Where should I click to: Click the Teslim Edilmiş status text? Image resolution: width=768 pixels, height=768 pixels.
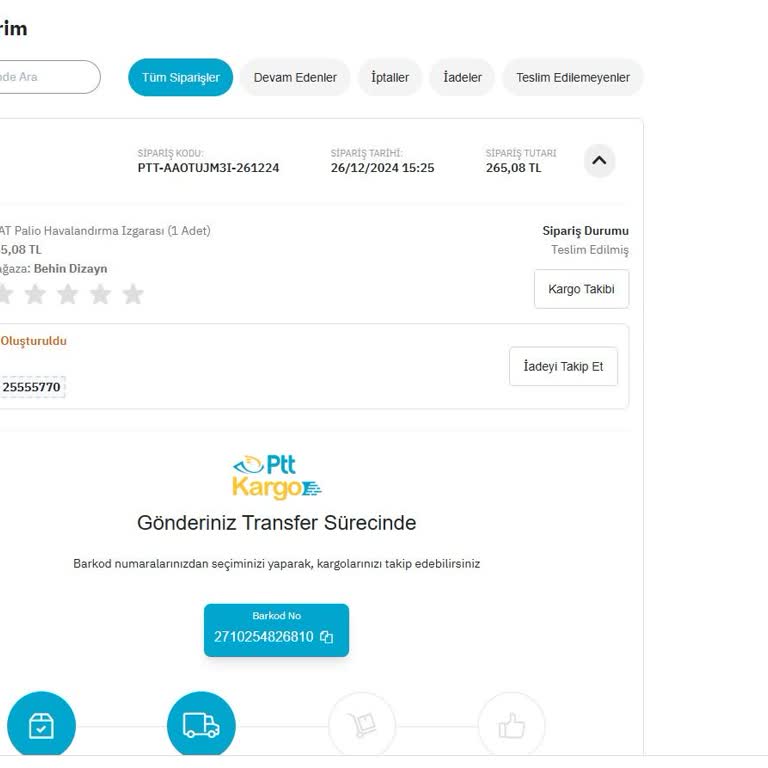click(x=590, y=250)
